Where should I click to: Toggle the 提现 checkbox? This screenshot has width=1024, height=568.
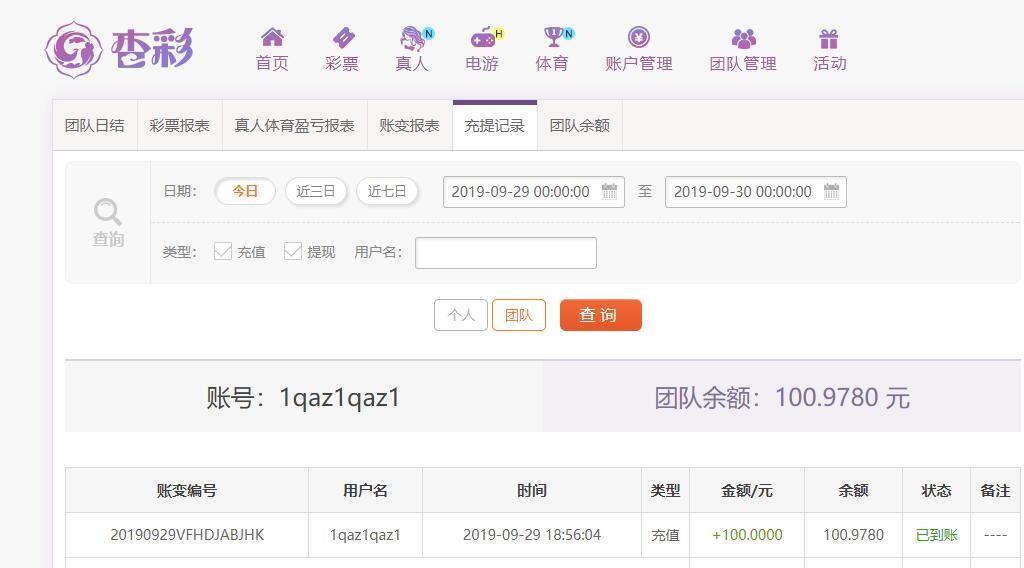293,251
